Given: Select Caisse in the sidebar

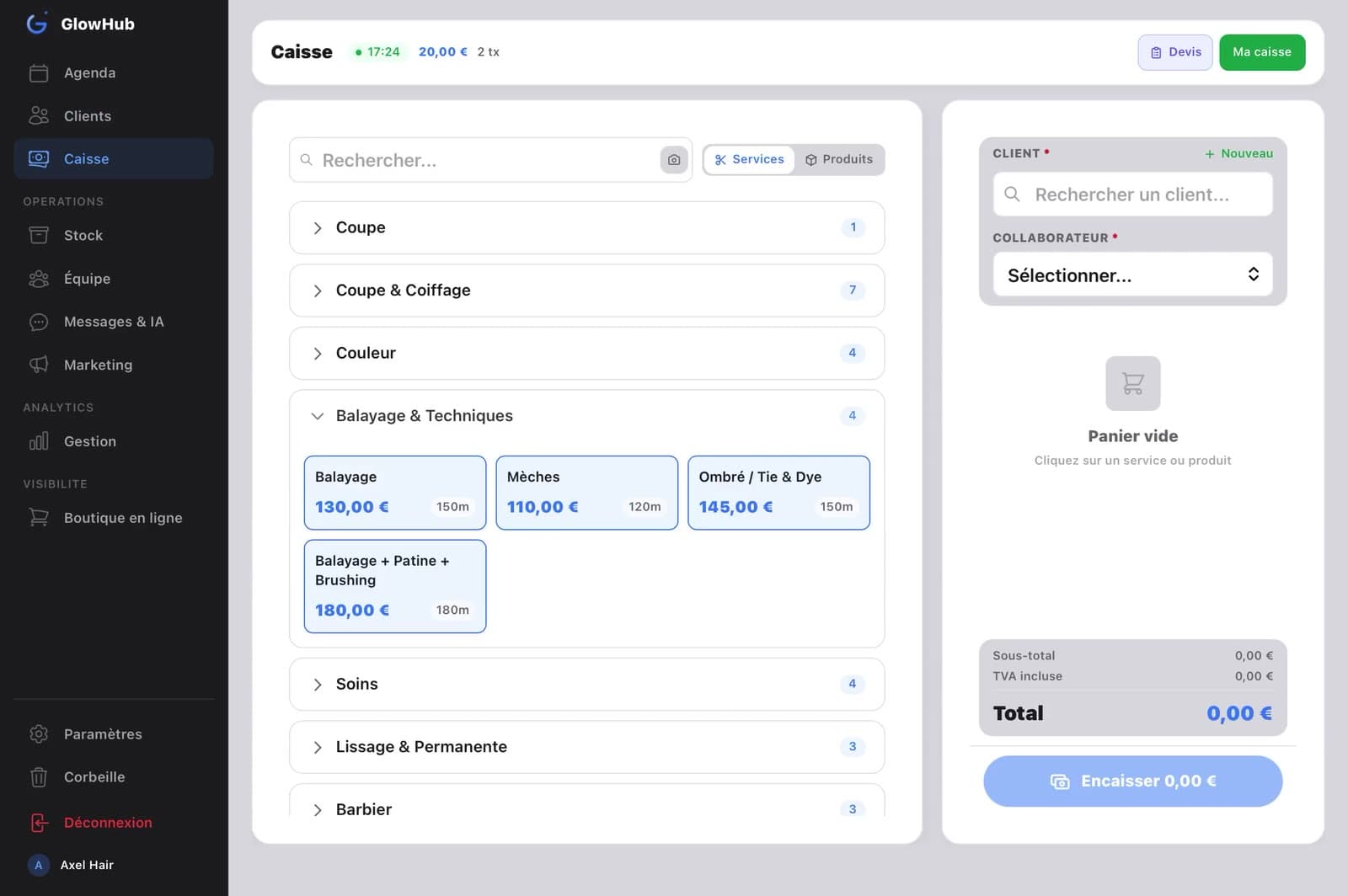Looking at the screenshot, I should [114, 158].
